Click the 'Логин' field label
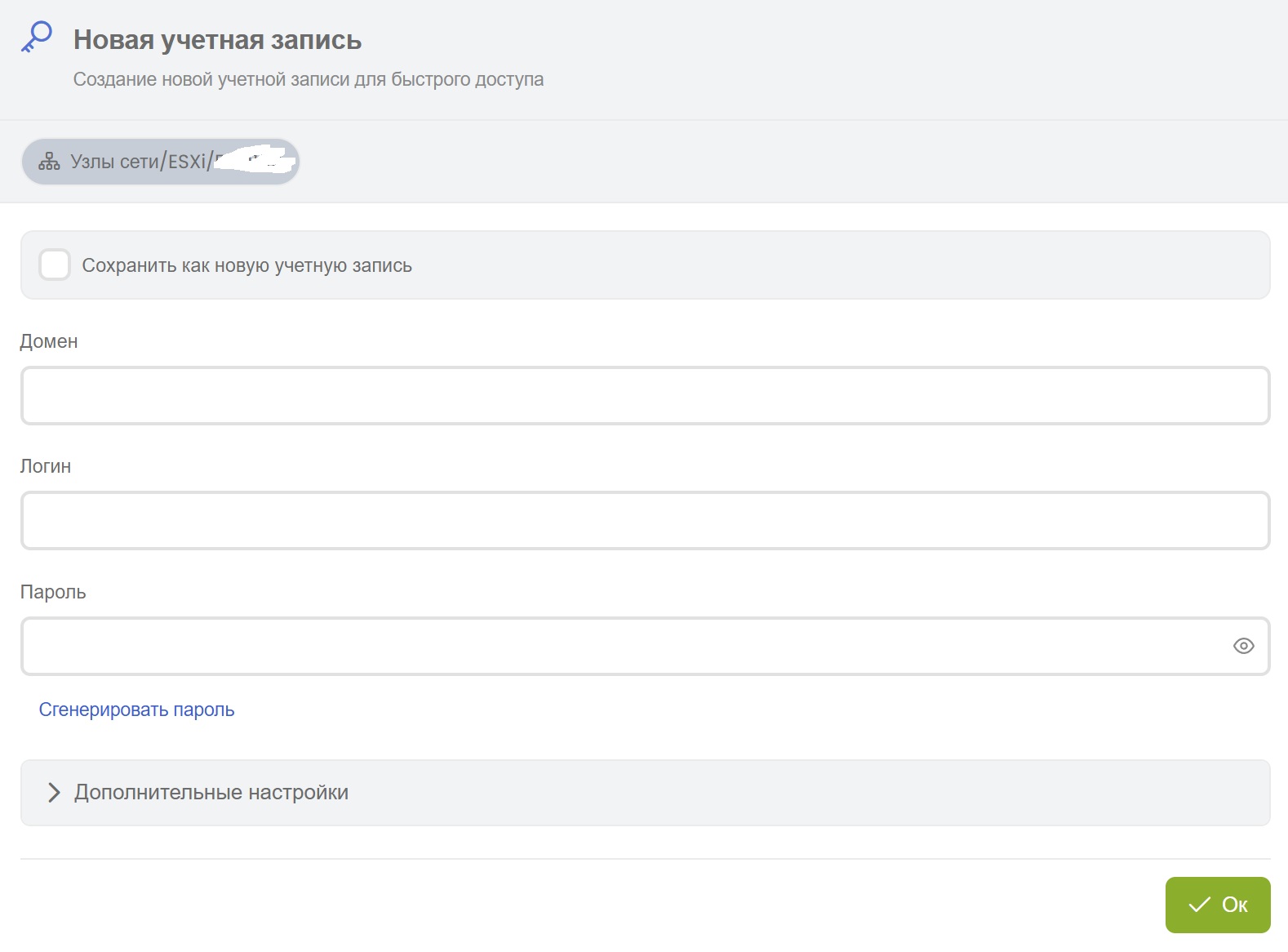 point(46,466)
